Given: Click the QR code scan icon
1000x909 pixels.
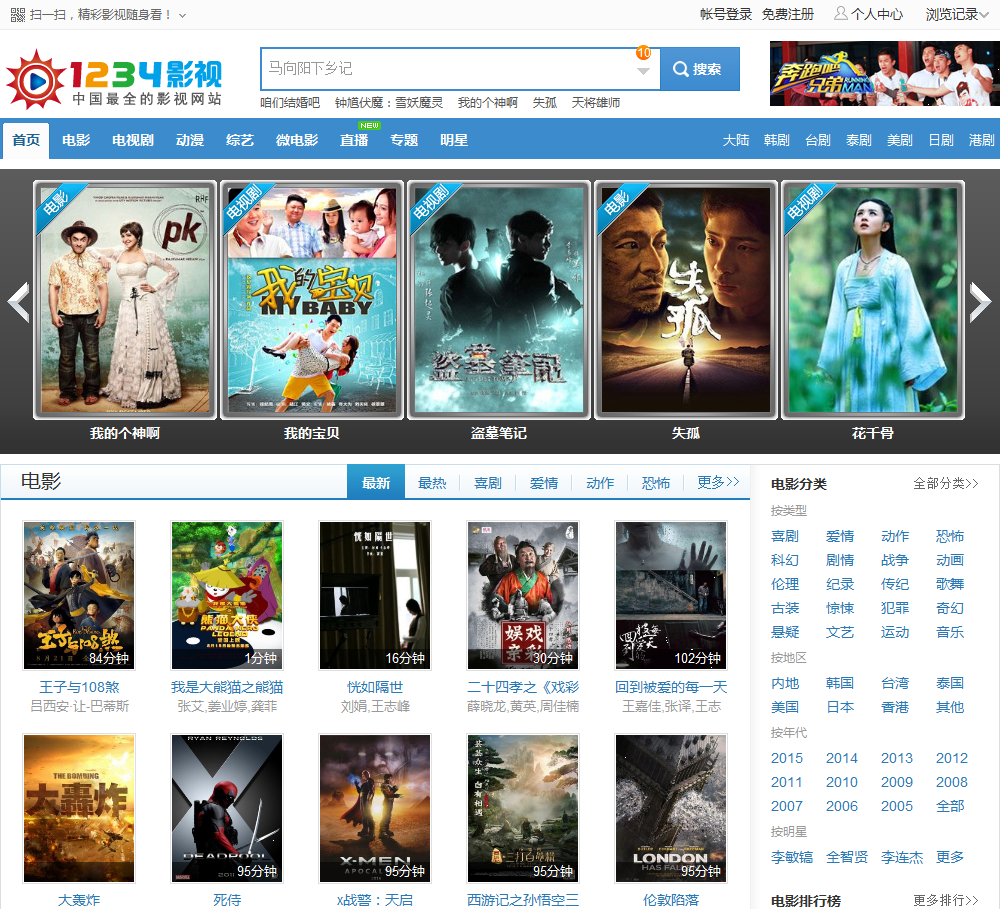Looking at the screenshot, I should (18, 15).
